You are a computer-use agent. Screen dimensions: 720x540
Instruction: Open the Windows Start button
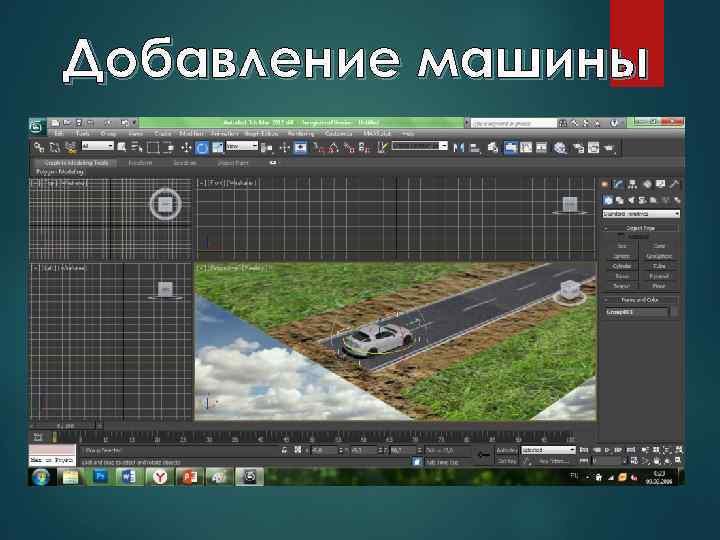[x=41, y=478]
